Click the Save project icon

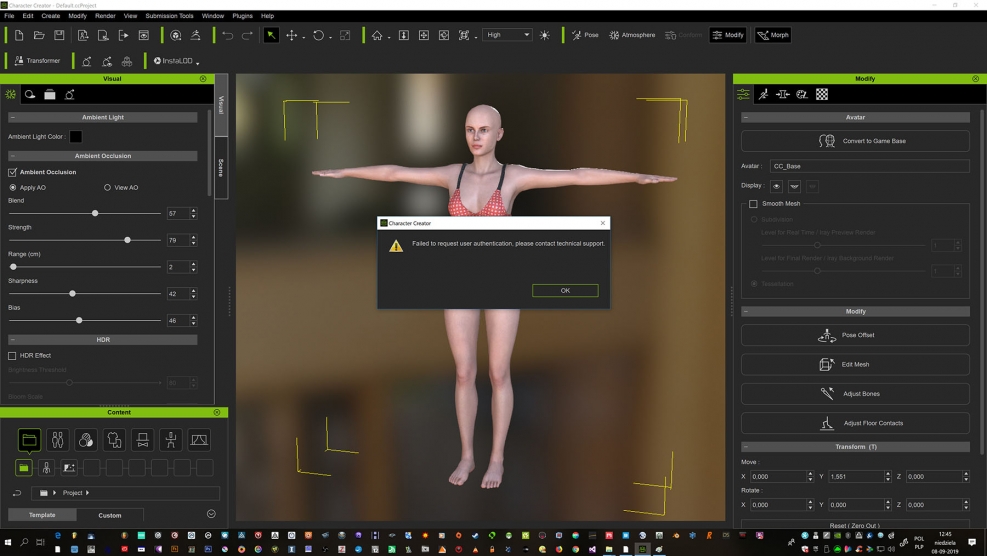pyautogui.click(x=59, y=35)
